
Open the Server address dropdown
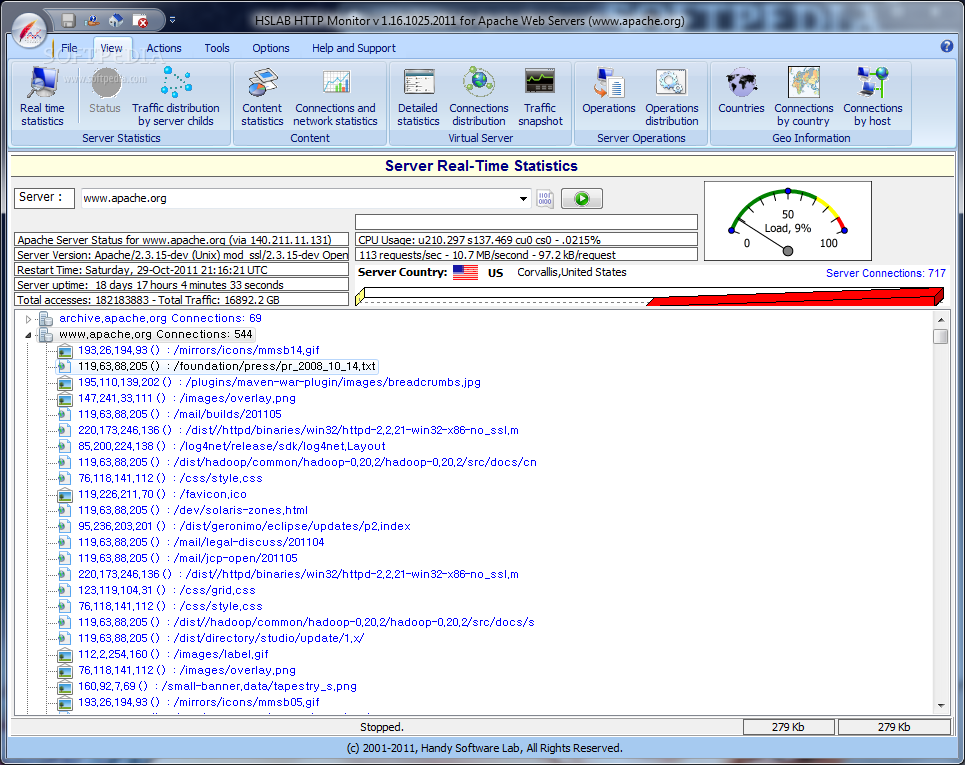(x=523, y=199)
